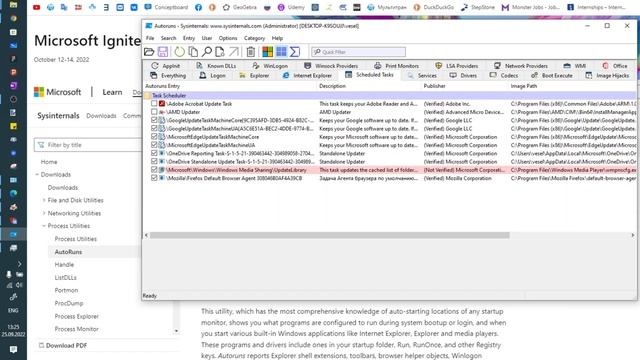The height and width of the screenshot is (360, 640).
Task: Enable the Adobe Acrobat Update Task checkbox
Action: tap(154, 104)
